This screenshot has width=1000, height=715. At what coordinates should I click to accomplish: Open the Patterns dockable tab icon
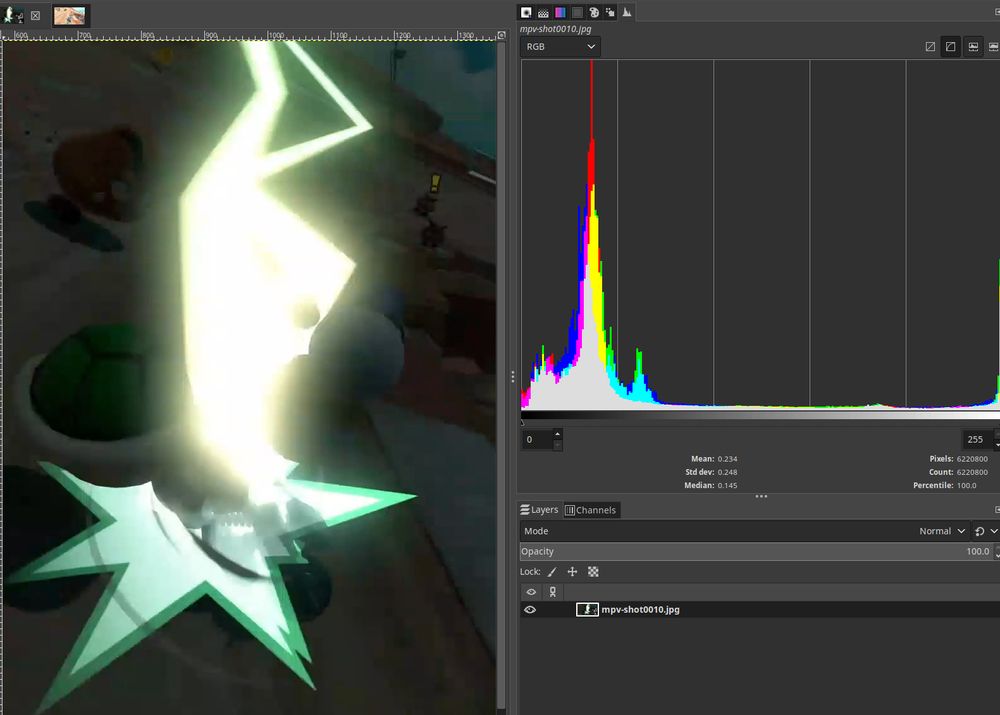pos(543,12)
